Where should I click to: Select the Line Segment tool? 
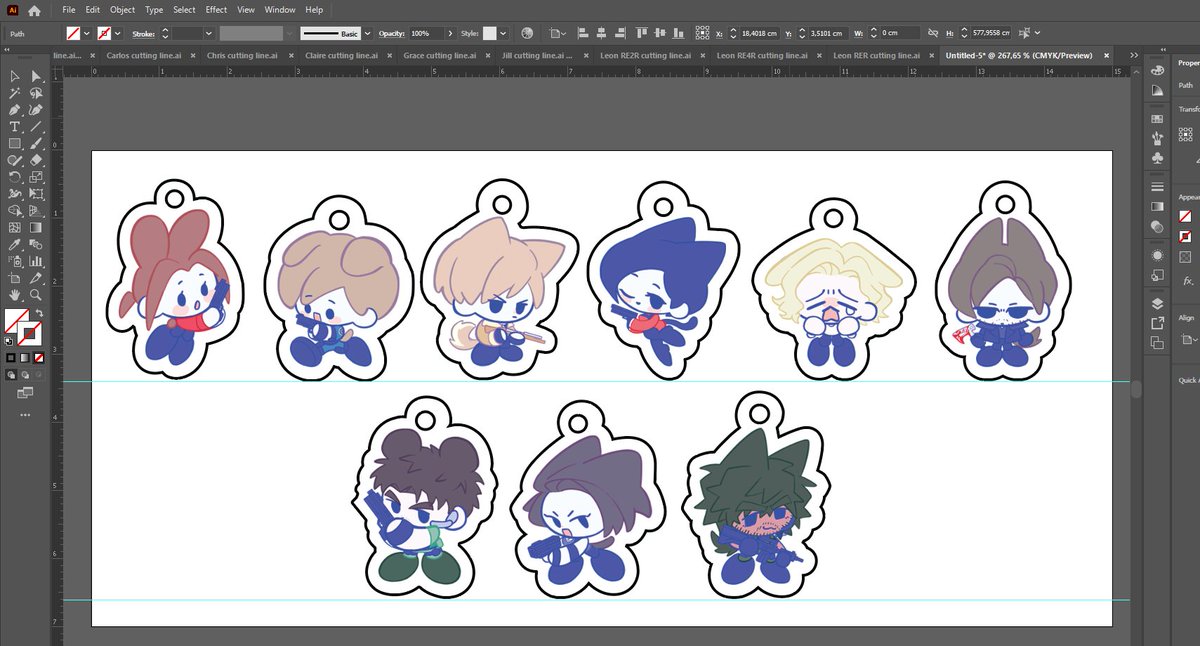coord(36,127)
